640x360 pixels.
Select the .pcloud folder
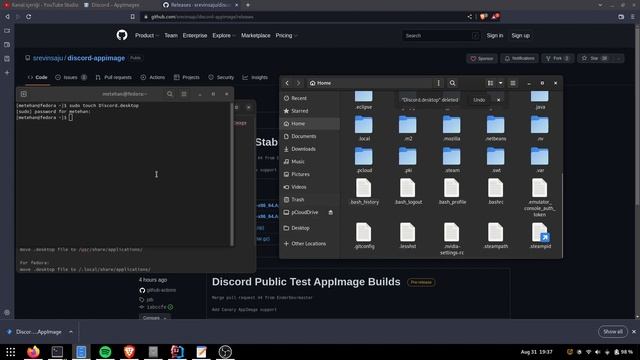(x=364, y=160)
